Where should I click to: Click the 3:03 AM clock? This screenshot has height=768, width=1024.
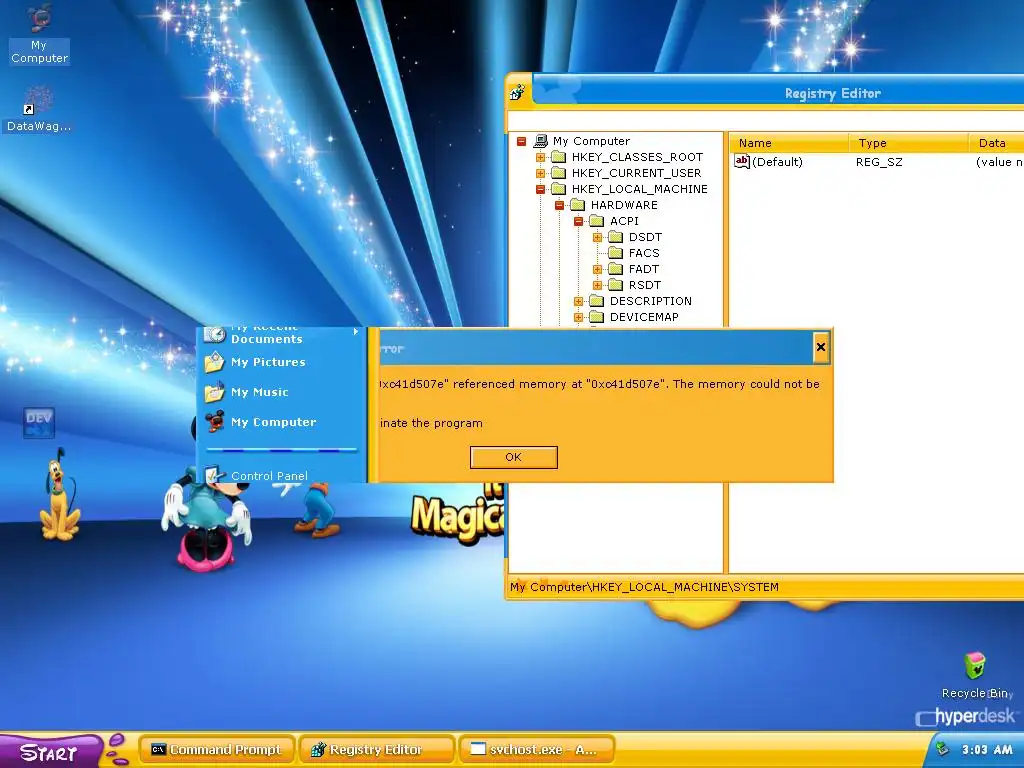[x=987, y=750]
